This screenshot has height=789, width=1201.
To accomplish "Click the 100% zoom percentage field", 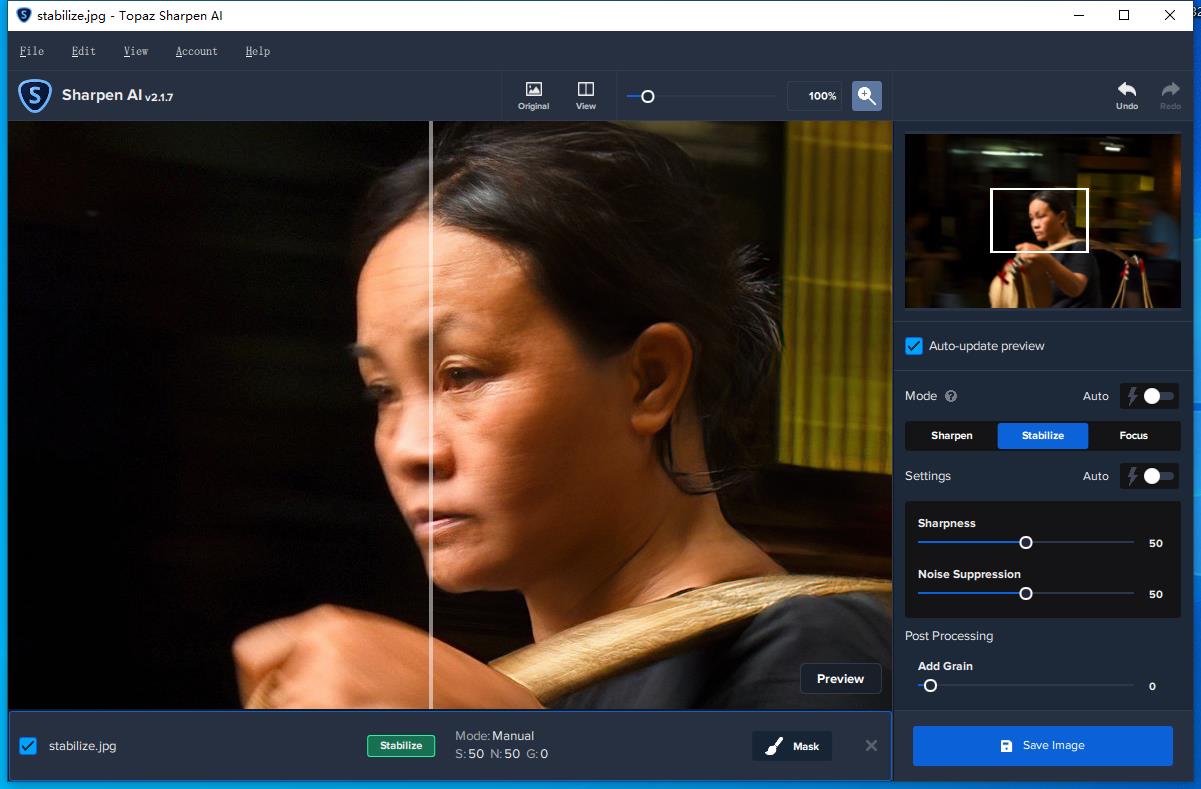I will click(x=815, y=96).
